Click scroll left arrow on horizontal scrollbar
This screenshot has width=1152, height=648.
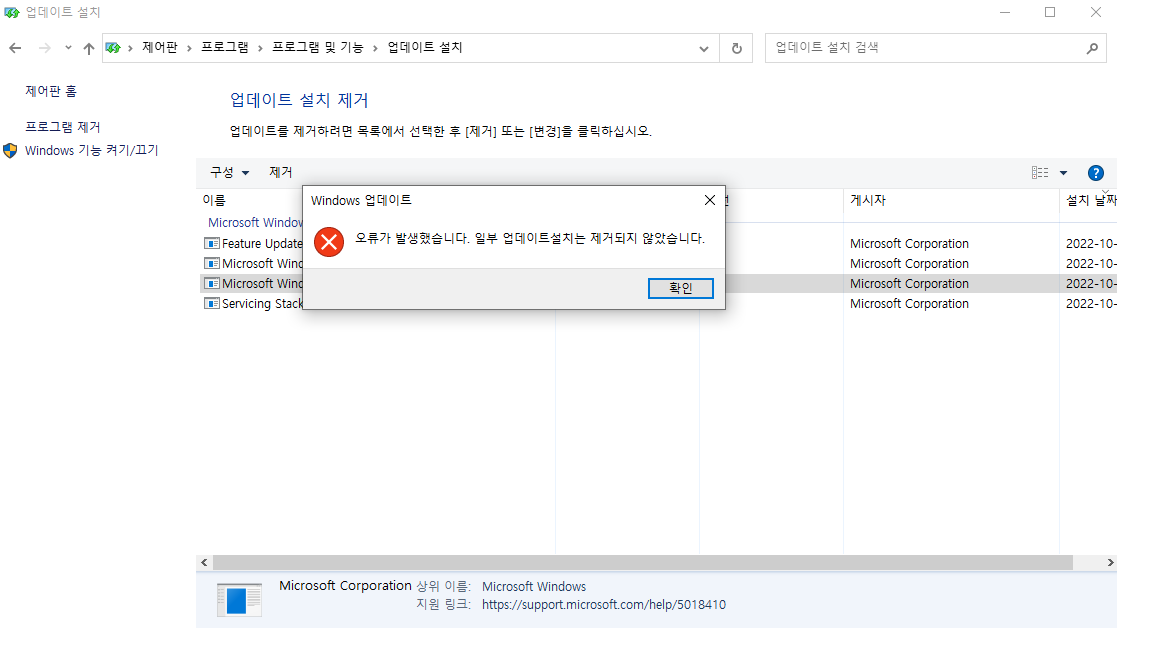204,563
